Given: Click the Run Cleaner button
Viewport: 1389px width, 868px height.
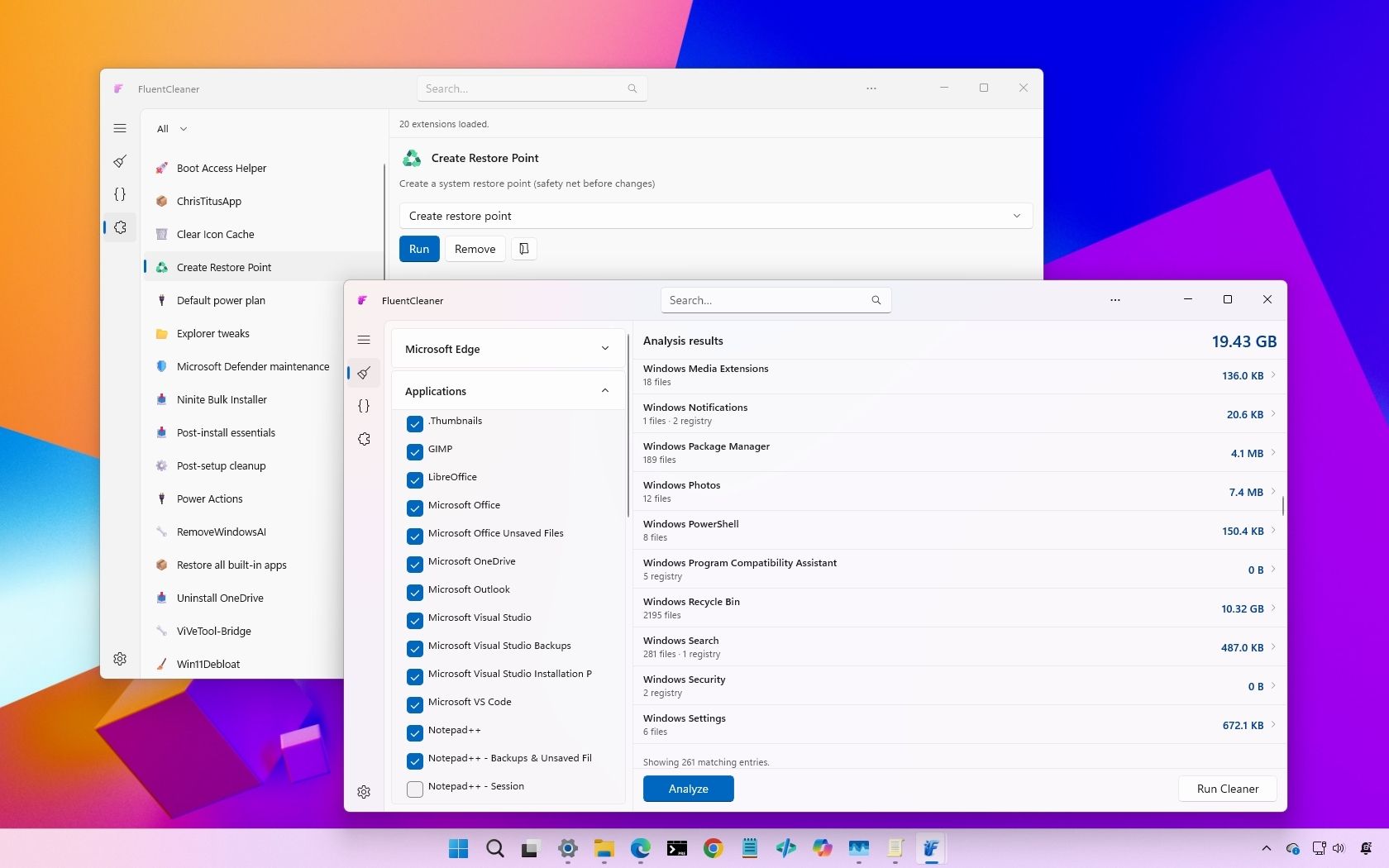Looking at the screenshot, I should point(1228,789).
